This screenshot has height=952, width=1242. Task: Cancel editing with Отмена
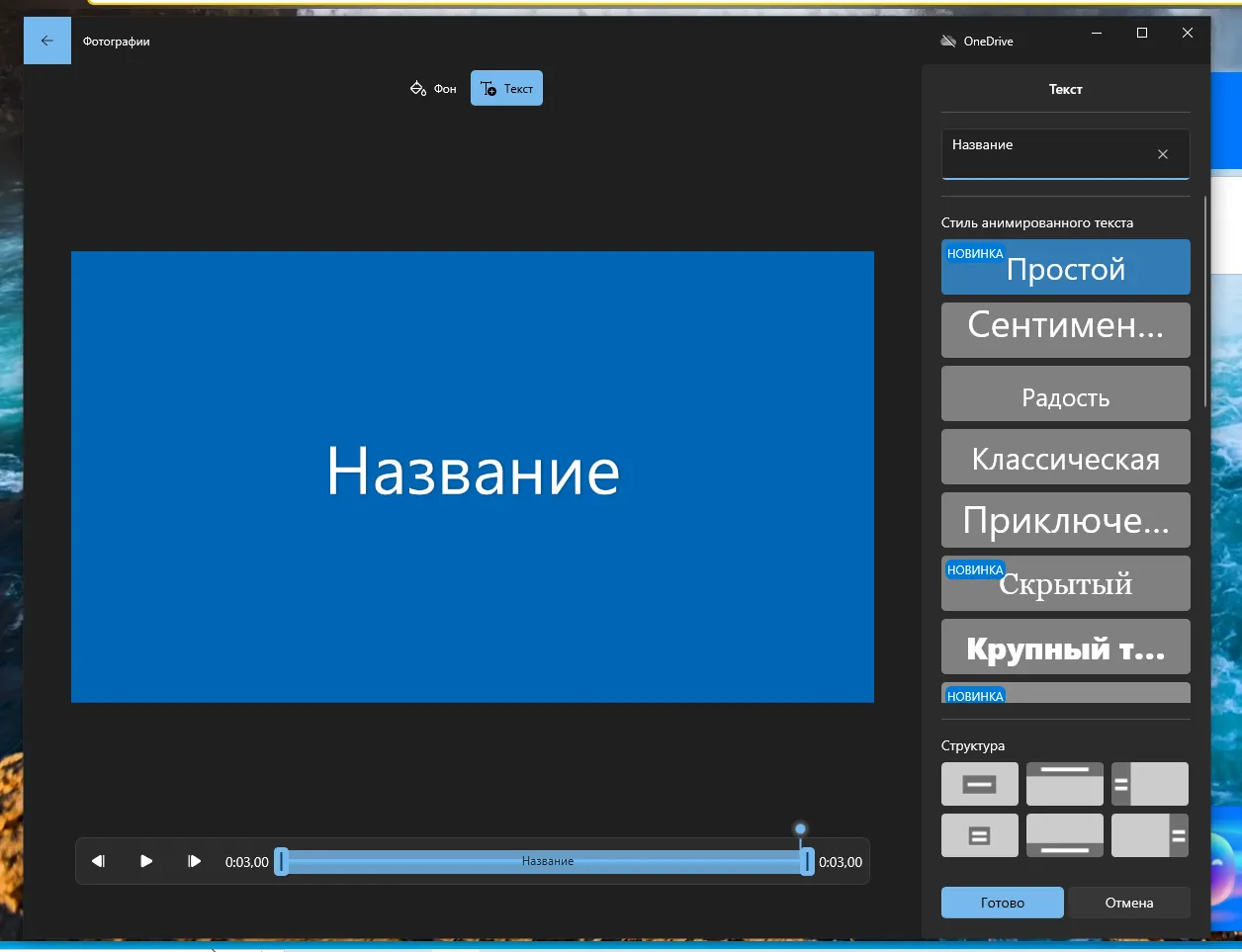pyautogui.click(x=1128, y=902)
